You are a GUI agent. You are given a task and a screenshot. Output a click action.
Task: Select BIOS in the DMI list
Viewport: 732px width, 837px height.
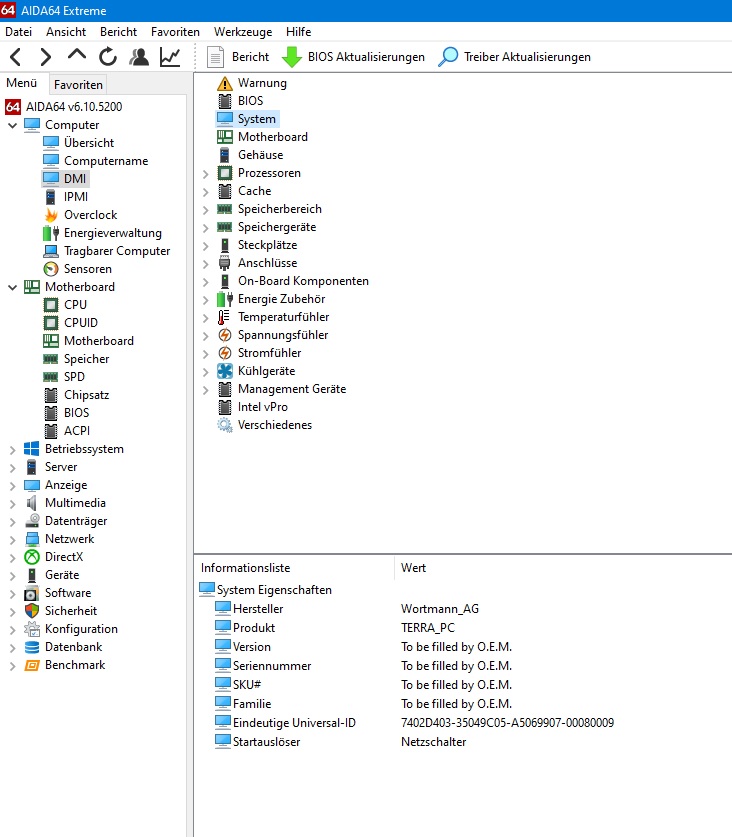[x=250, y=101]
